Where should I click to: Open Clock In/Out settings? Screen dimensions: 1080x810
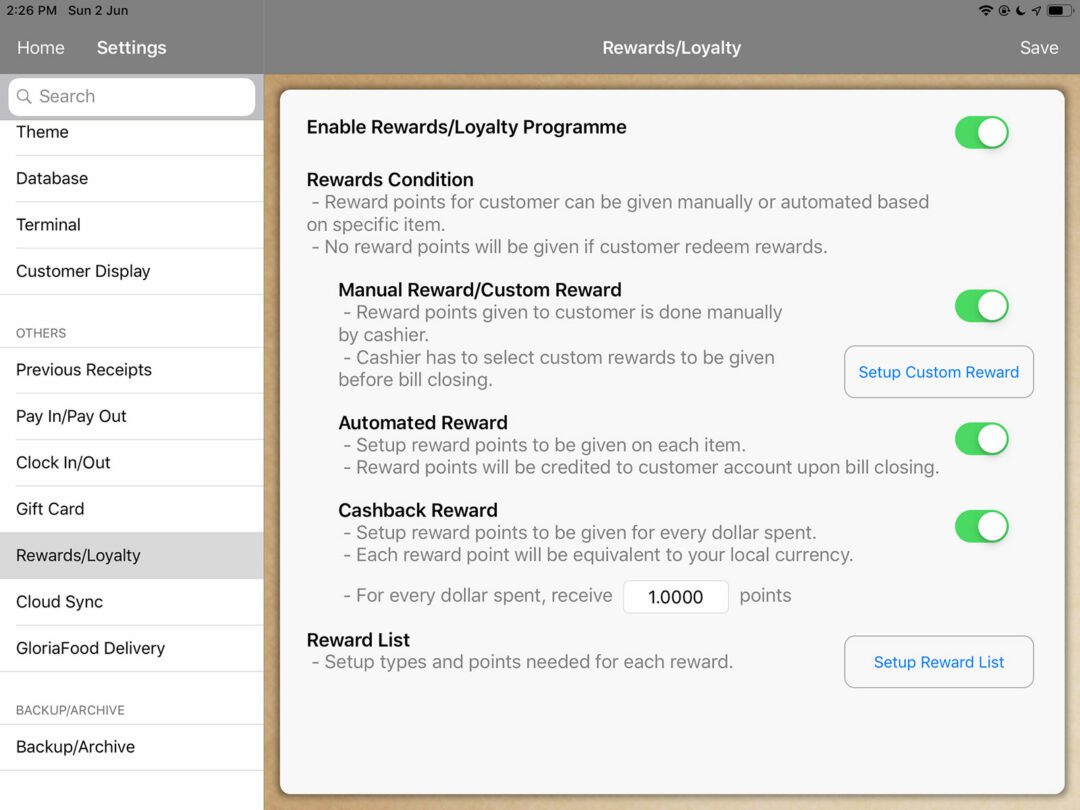click(x=63, y=463)
